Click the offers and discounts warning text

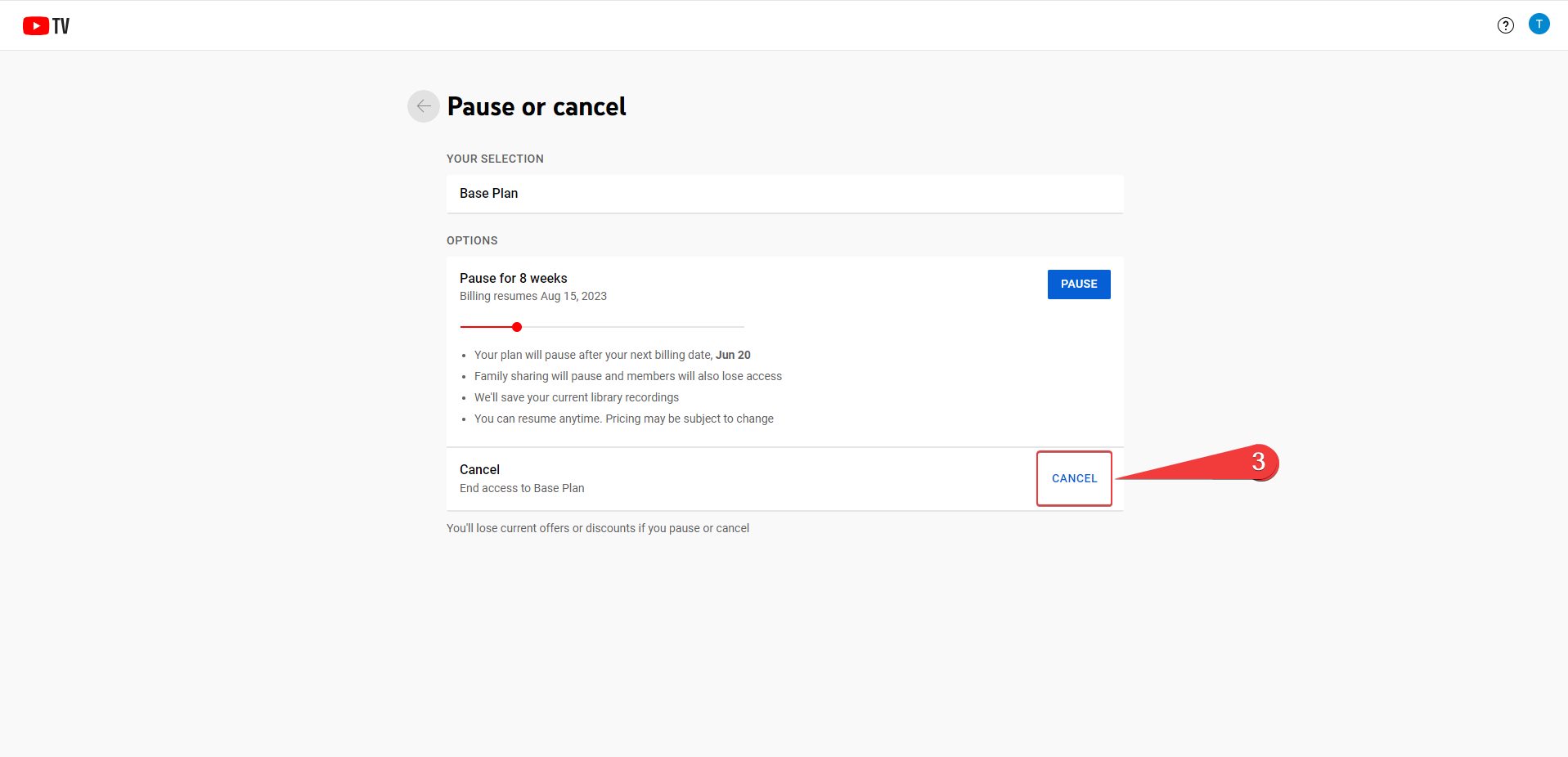point(598,528)
